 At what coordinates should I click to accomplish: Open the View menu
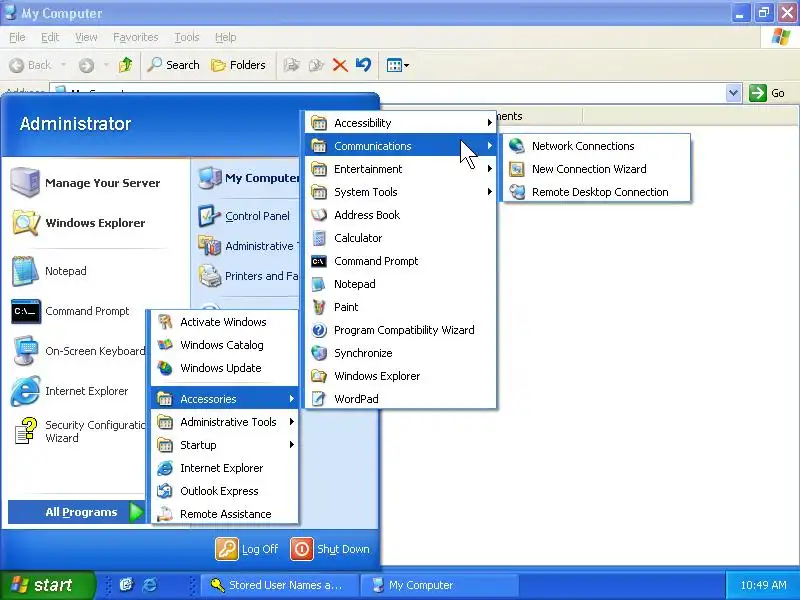(86, 37)
